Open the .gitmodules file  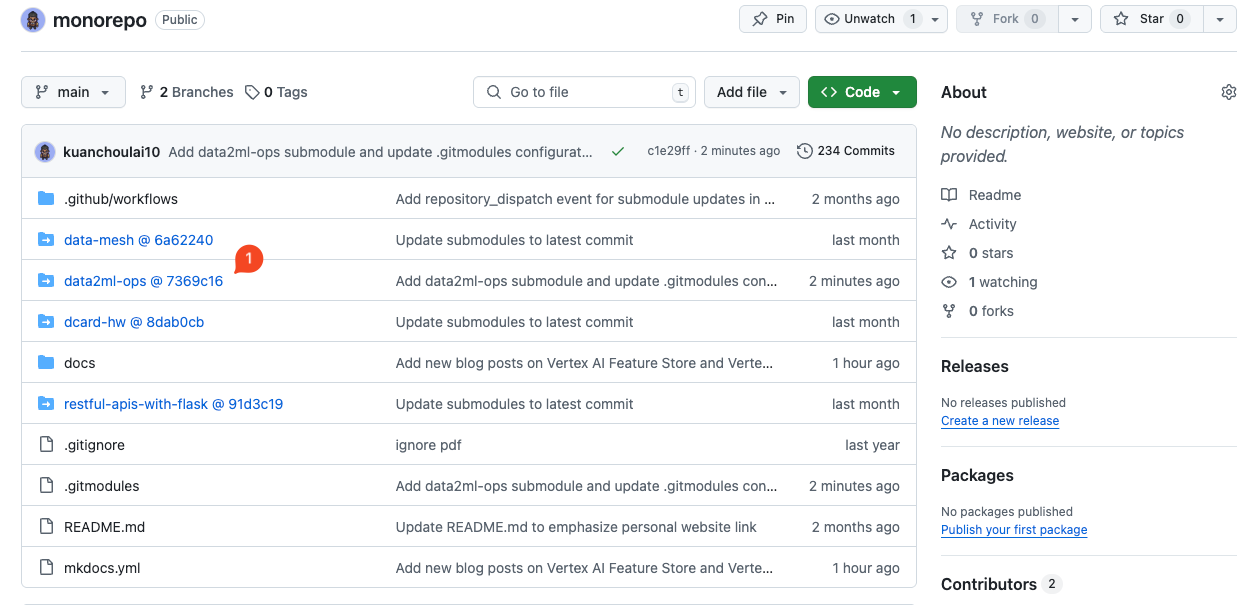point(102,486)
